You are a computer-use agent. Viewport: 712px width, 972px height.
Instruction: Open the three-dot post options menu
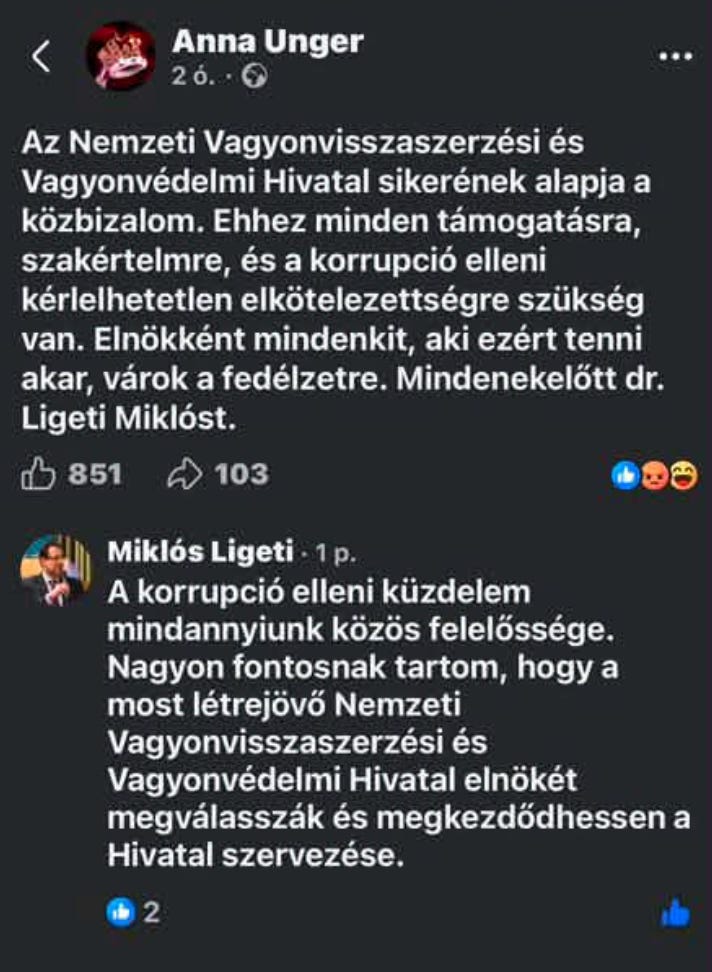coord(675,56)
